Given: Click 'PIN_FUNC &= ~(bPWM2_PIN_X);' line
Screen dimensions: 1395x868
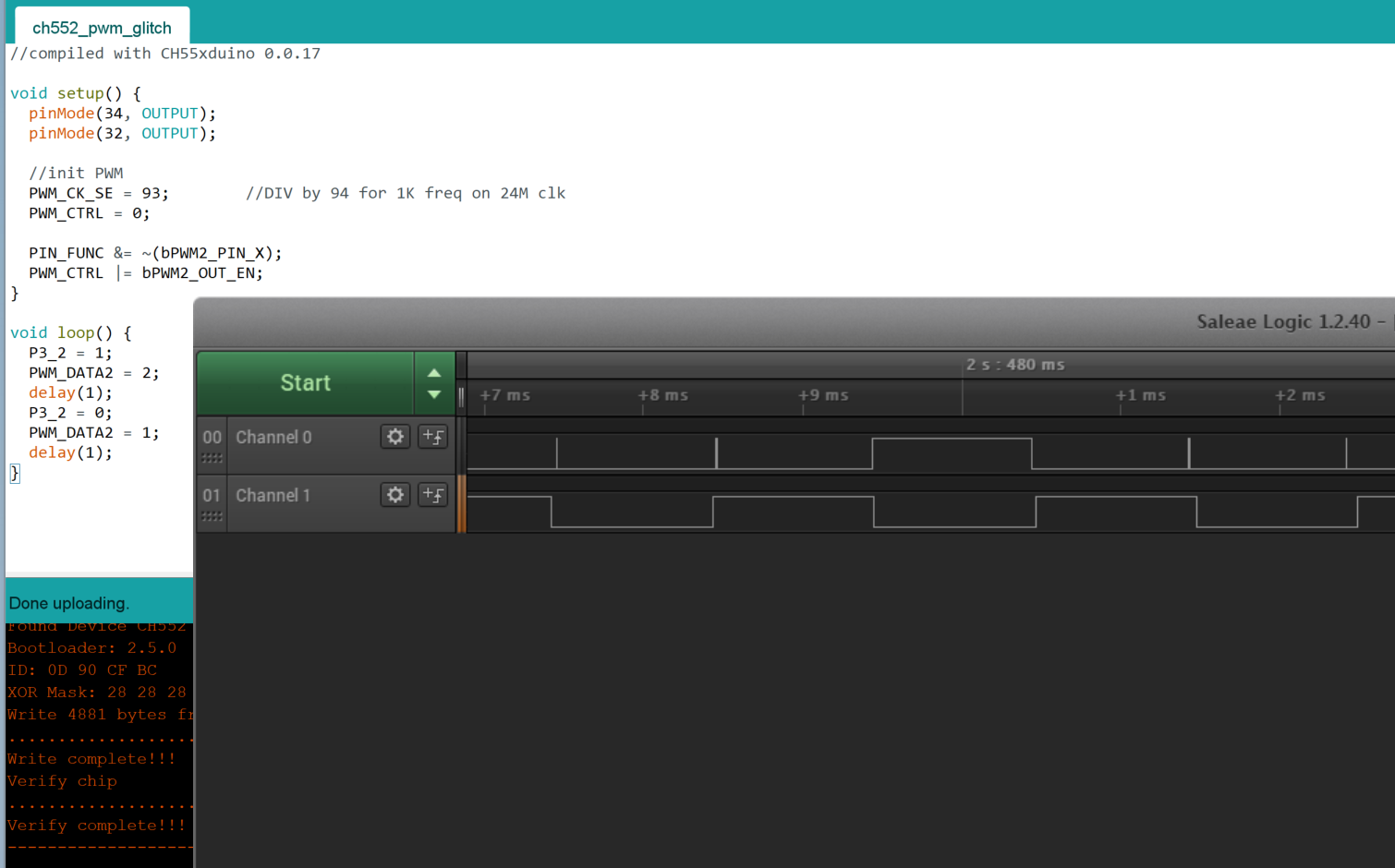Looking at the screenshot, I should tap(155, 253).
